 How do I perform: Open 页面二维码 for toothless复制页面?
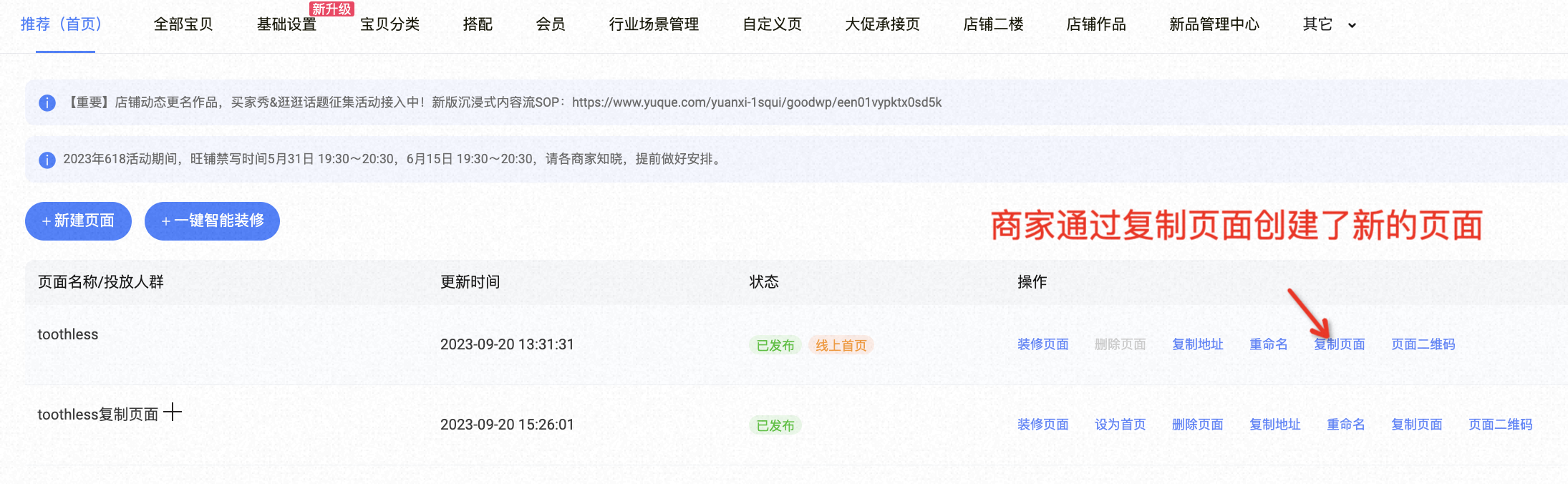(x=1501, y=425)
